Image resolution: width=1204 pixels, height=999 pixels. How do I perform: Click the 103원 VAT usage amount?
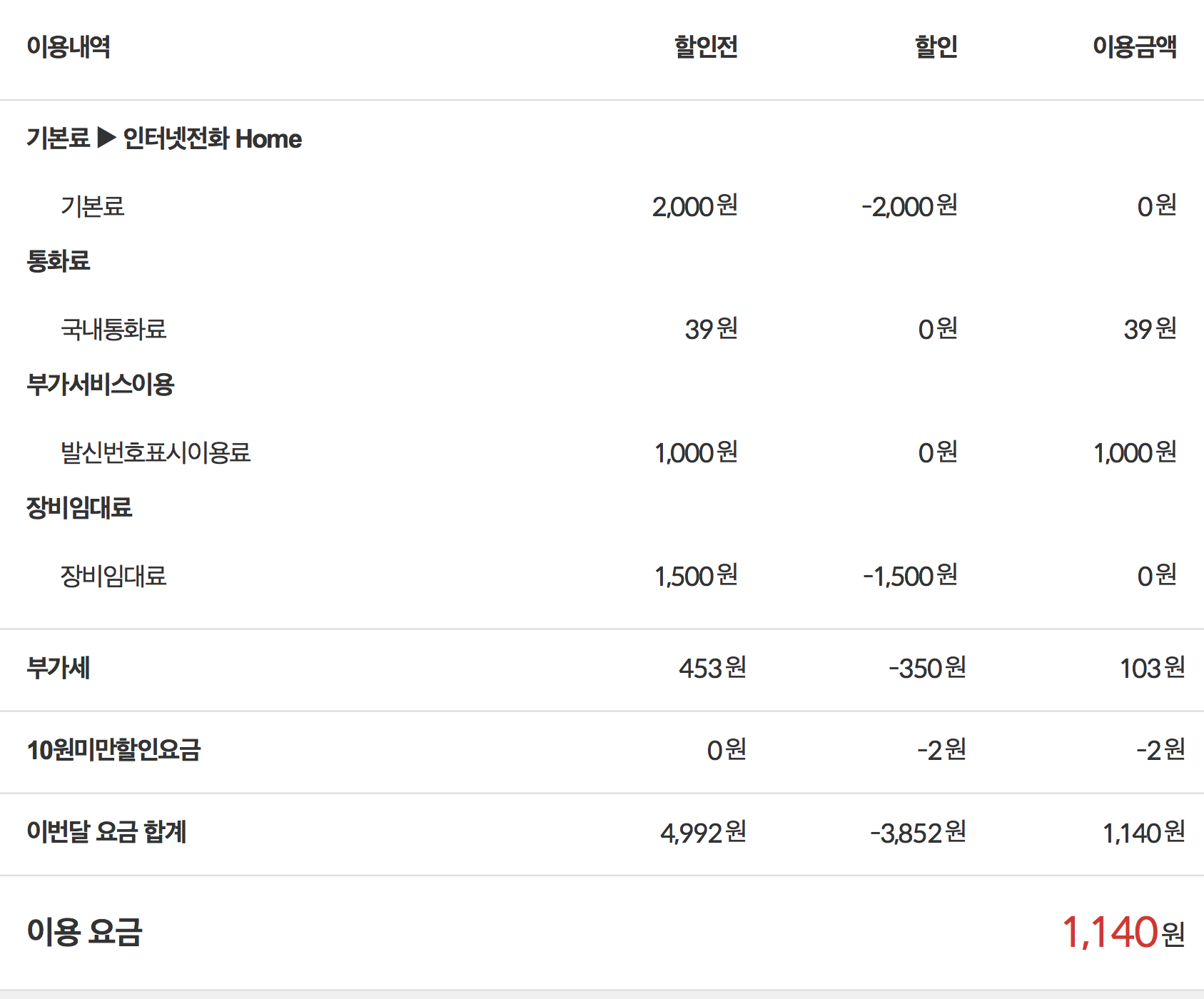1152,669
